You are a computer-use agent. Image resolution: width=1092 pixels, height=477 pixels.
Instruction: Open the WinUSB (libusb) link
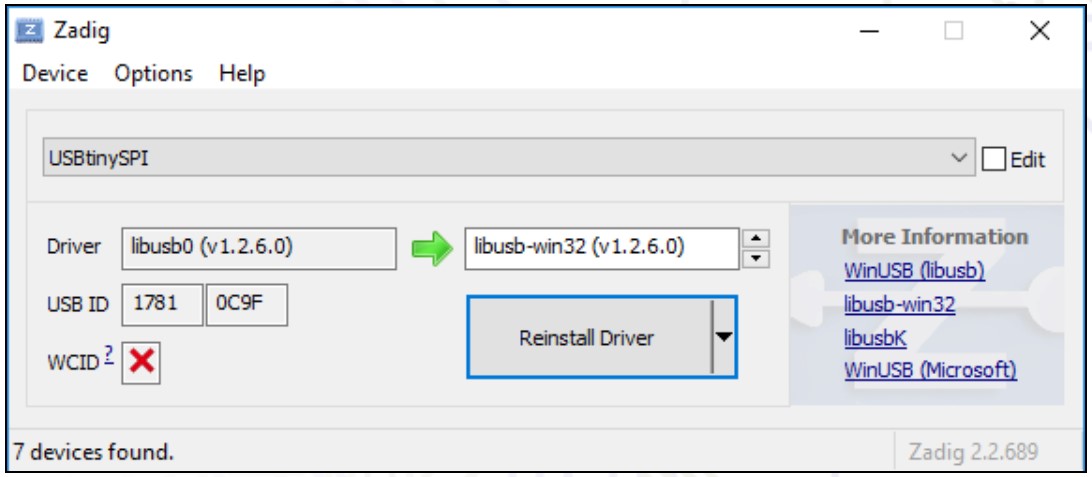click(x=915, y=271)
